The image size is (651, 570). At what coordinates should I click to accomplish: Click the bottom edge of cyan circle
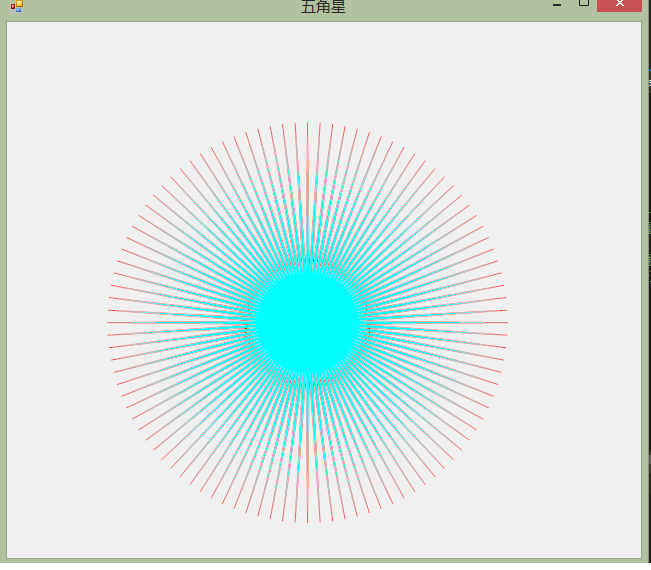pyautogui.click(x=308, y=374)
